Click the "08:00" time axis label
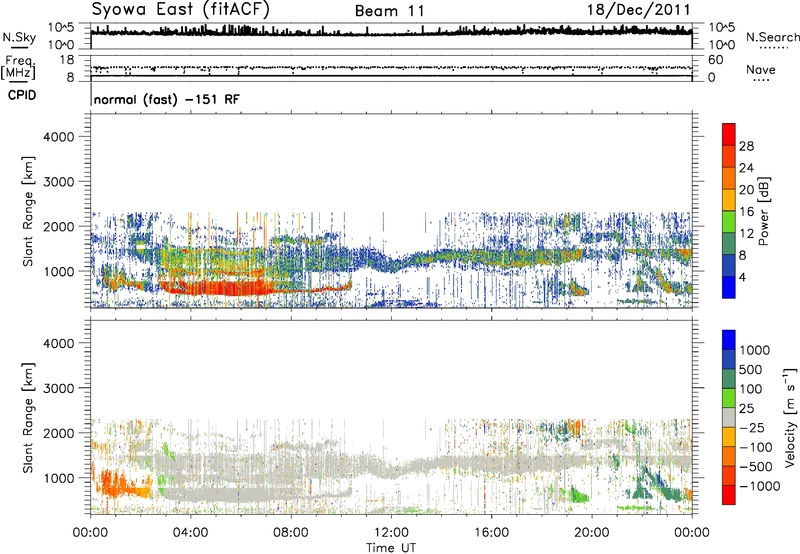 point(291,533)
